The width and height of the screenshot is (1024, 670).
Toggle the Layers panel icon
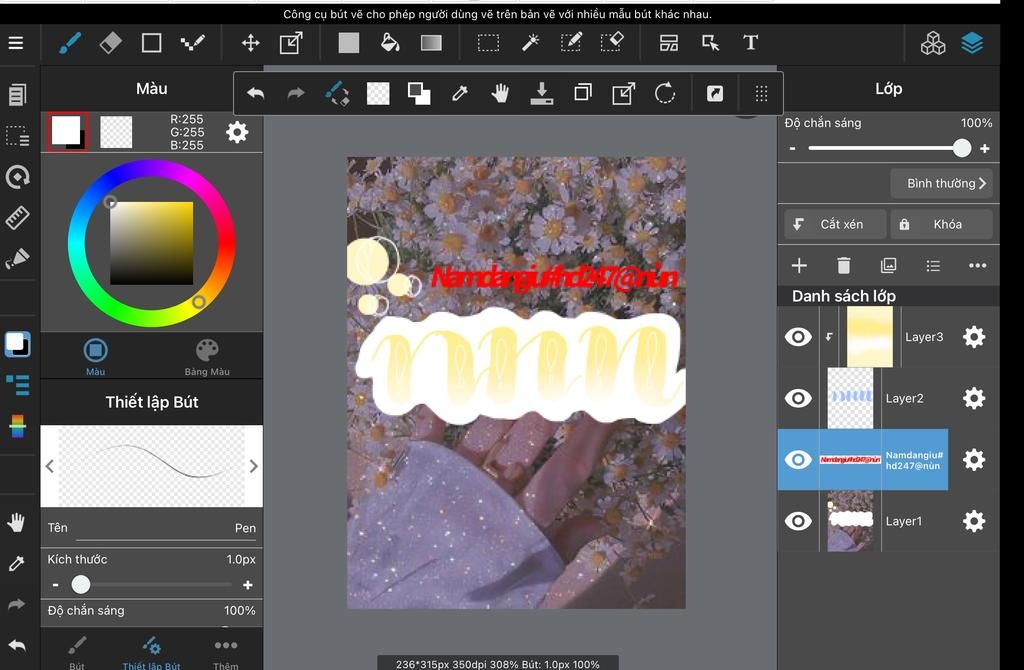point(972,44)
